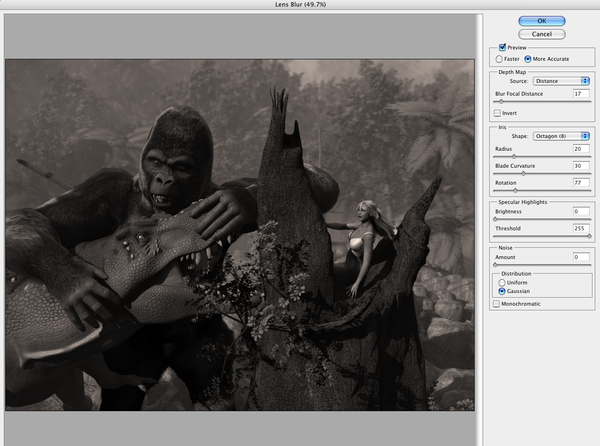The width and height of the screenshot is (600, 446).
Task: Click the Noise Amount value field
Action: (581, 257)
